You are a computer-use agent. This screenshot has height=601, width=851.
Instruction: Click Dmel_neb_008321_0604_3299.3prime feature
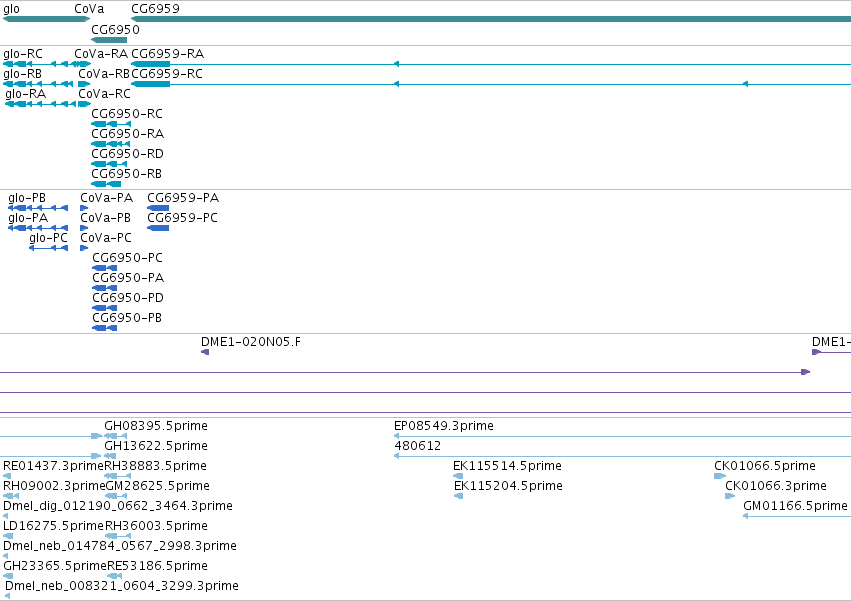7,596
